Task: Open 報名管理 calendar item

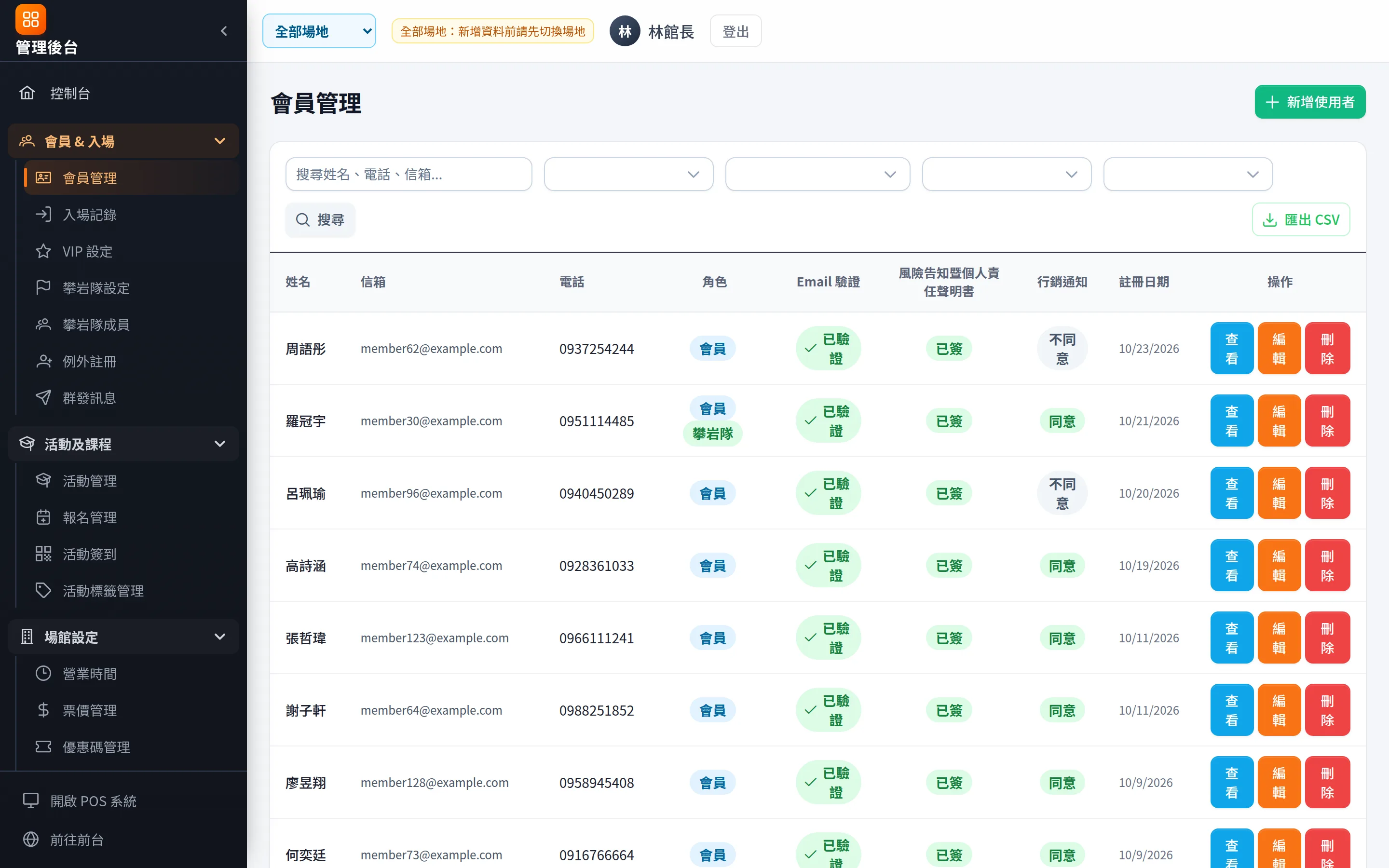Action: pyautogui.click(x=131, y=517)
